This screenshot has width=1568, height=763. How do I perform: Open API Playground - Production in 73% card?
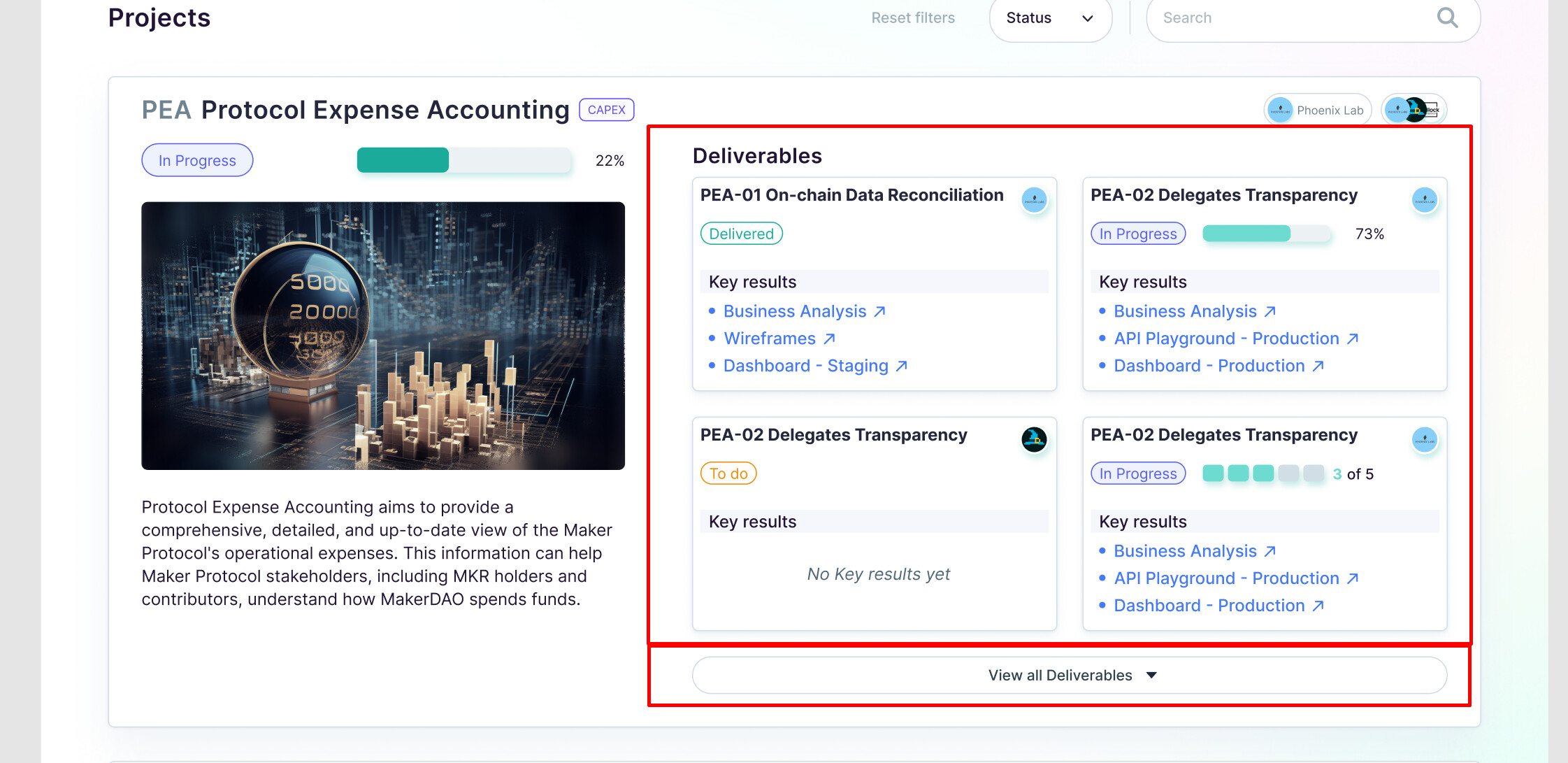tap(1226, 338)
